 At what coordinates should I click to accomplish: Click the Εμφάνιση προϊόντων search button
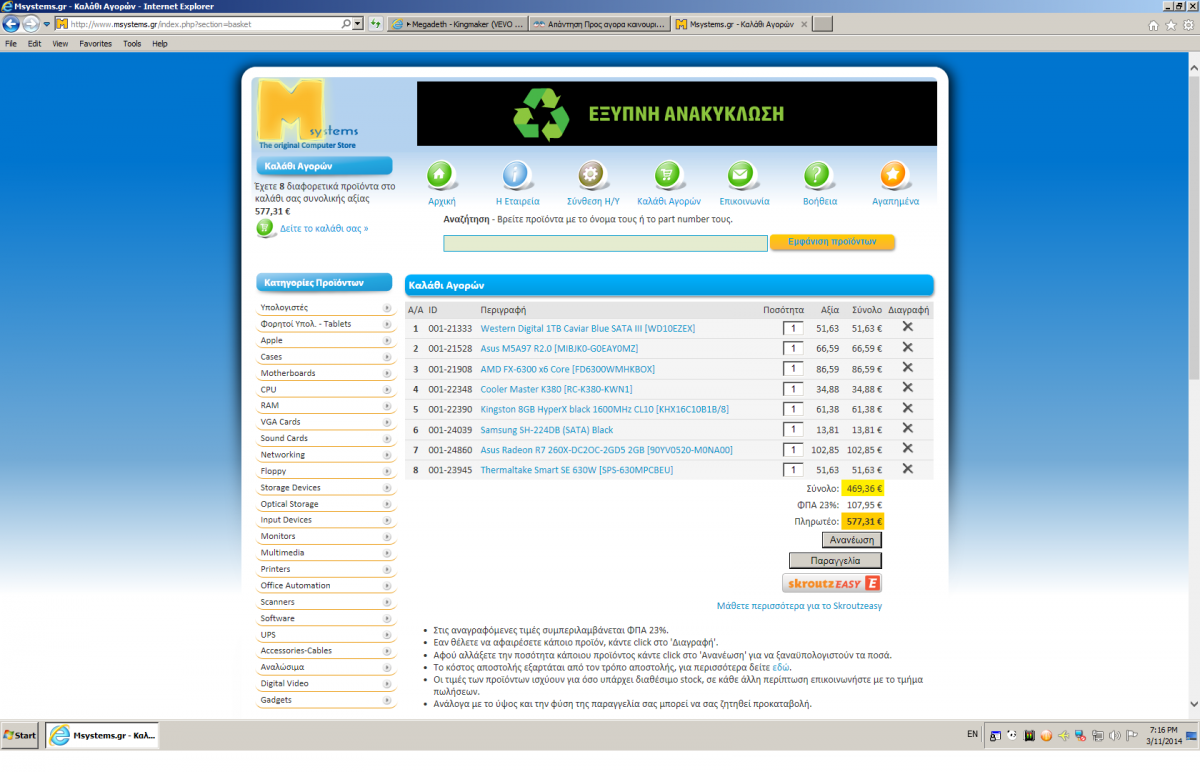832,242
